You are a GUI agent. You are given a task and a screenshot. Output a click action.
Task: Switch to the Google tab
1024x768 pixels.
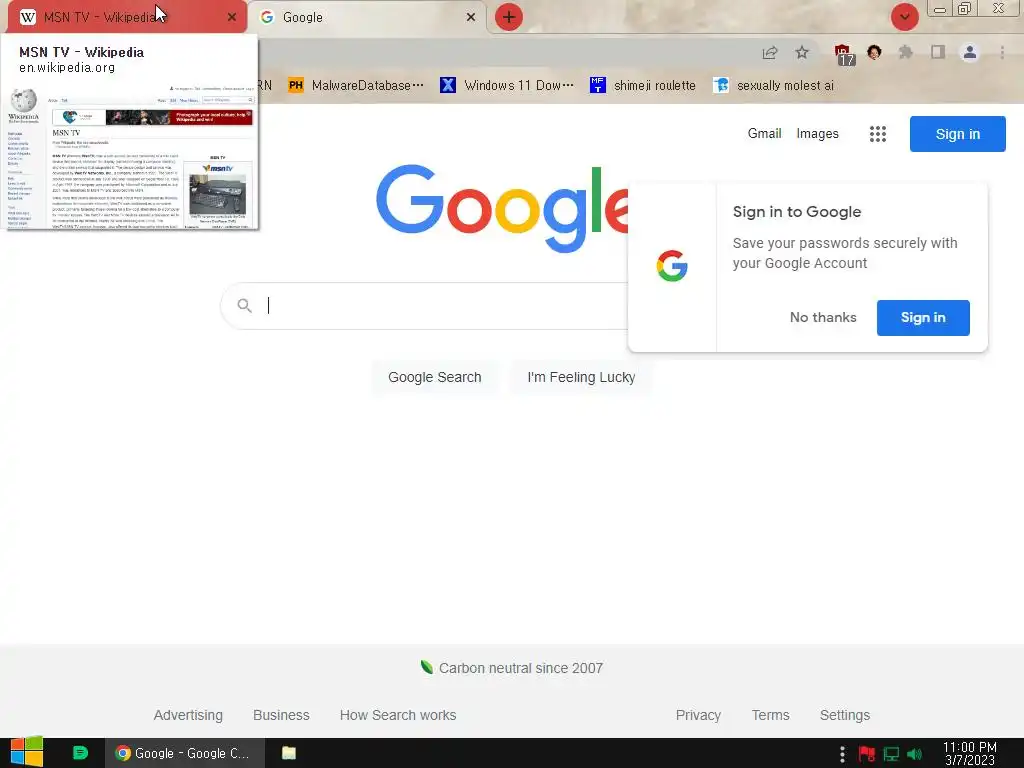click(x=366, y=17)
